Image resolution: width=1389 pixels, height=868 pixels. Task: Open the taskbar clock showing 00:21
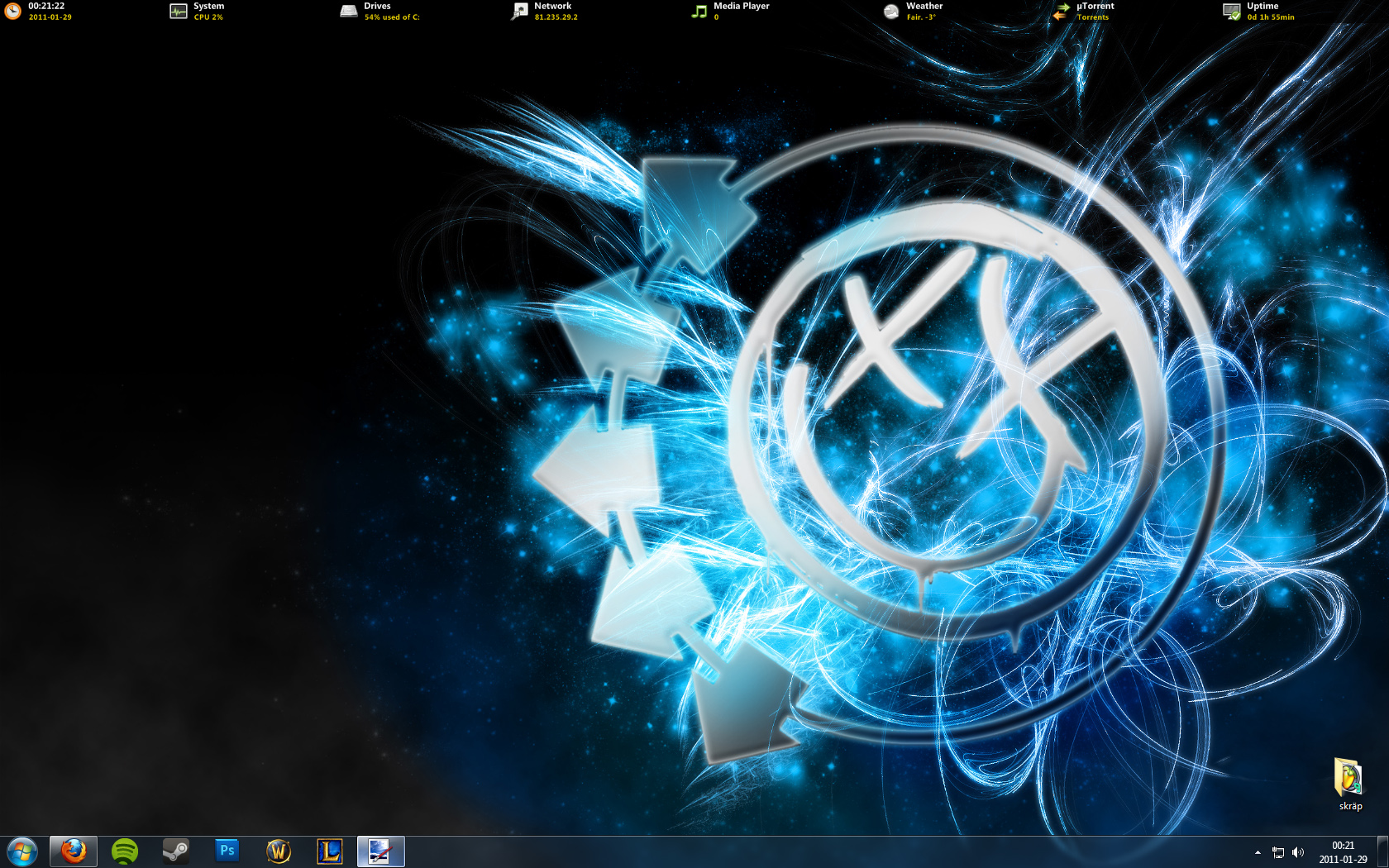pos(1343,852)
